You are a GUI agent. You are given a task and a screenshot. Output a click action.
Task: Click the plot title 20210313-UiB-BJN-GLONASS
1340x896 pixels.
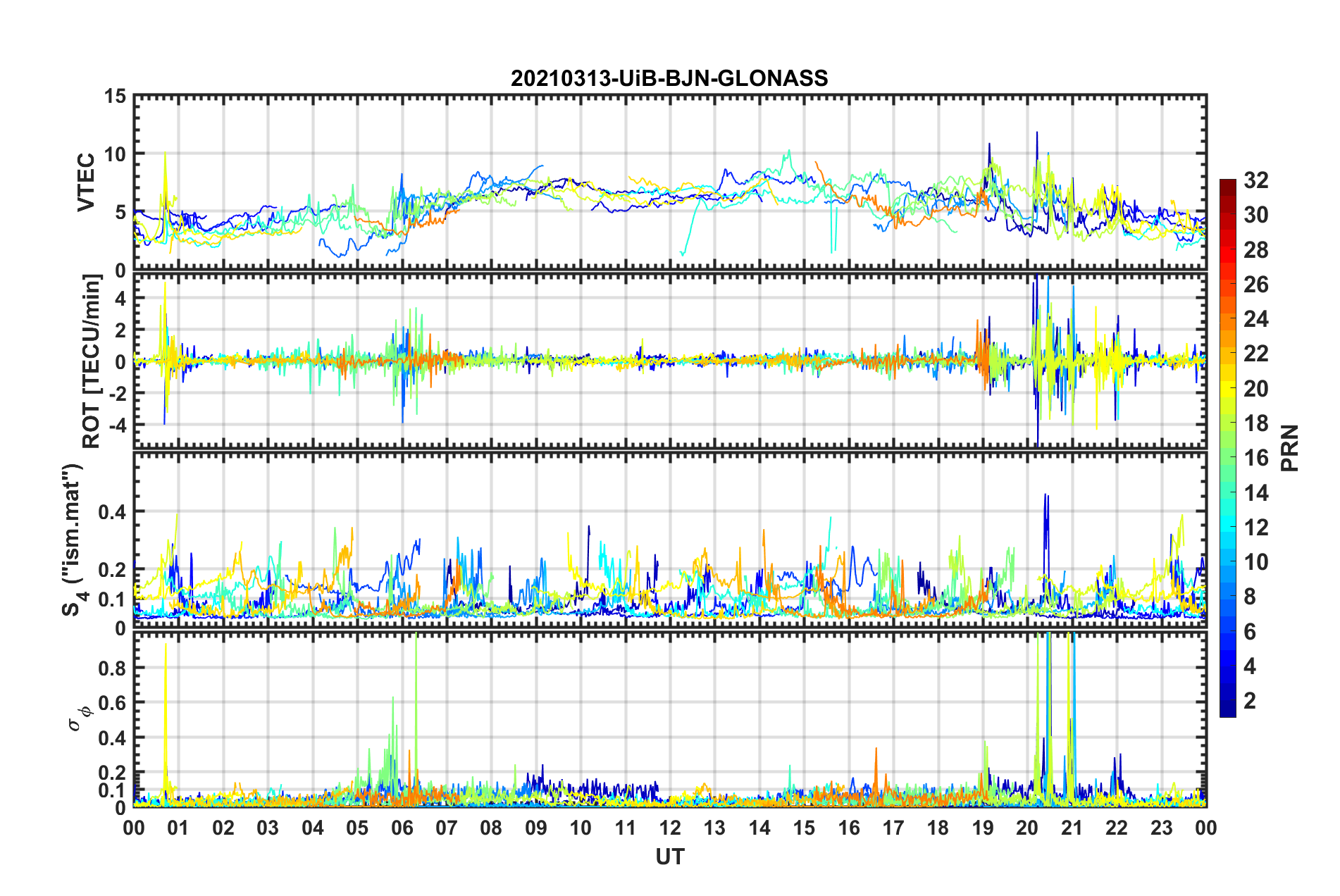click(669, 78)
